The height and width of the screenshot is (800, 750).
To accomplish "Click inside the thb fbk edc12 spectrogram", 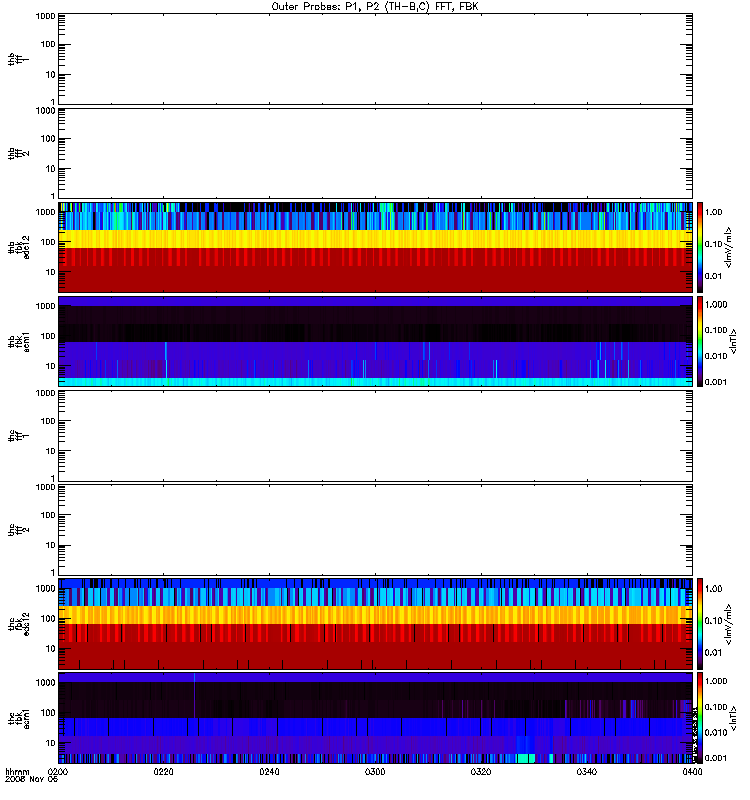I will tap(375, 247).
